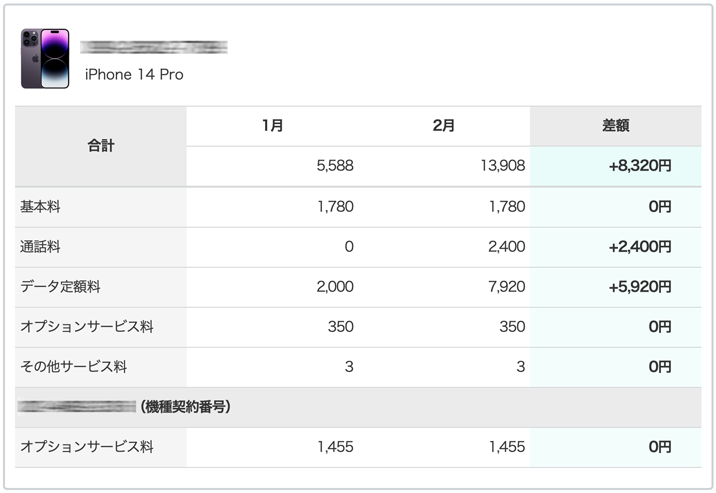
Task: Click the 1,455 January option service amount
Action: coord(336,447)
